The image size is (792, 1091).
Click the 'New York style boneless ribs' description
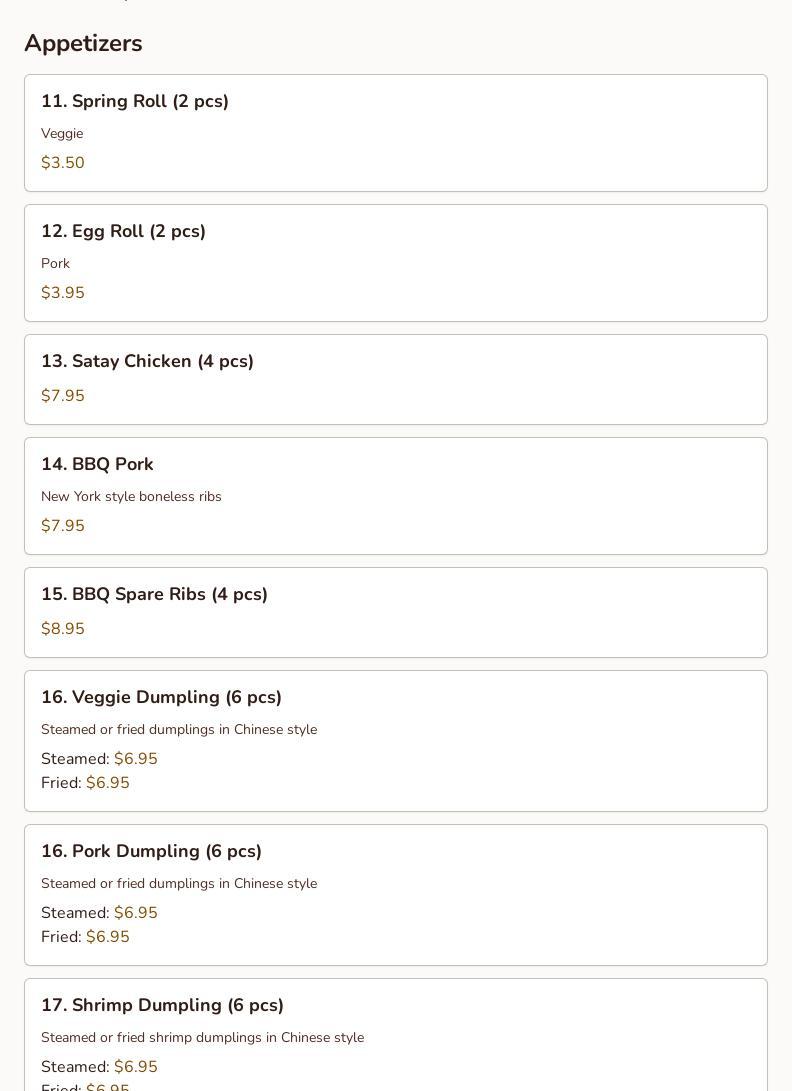point(132,496)
